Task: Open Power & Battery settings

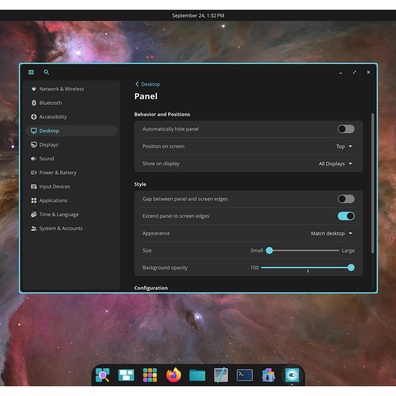Action: tap(72, 173)
